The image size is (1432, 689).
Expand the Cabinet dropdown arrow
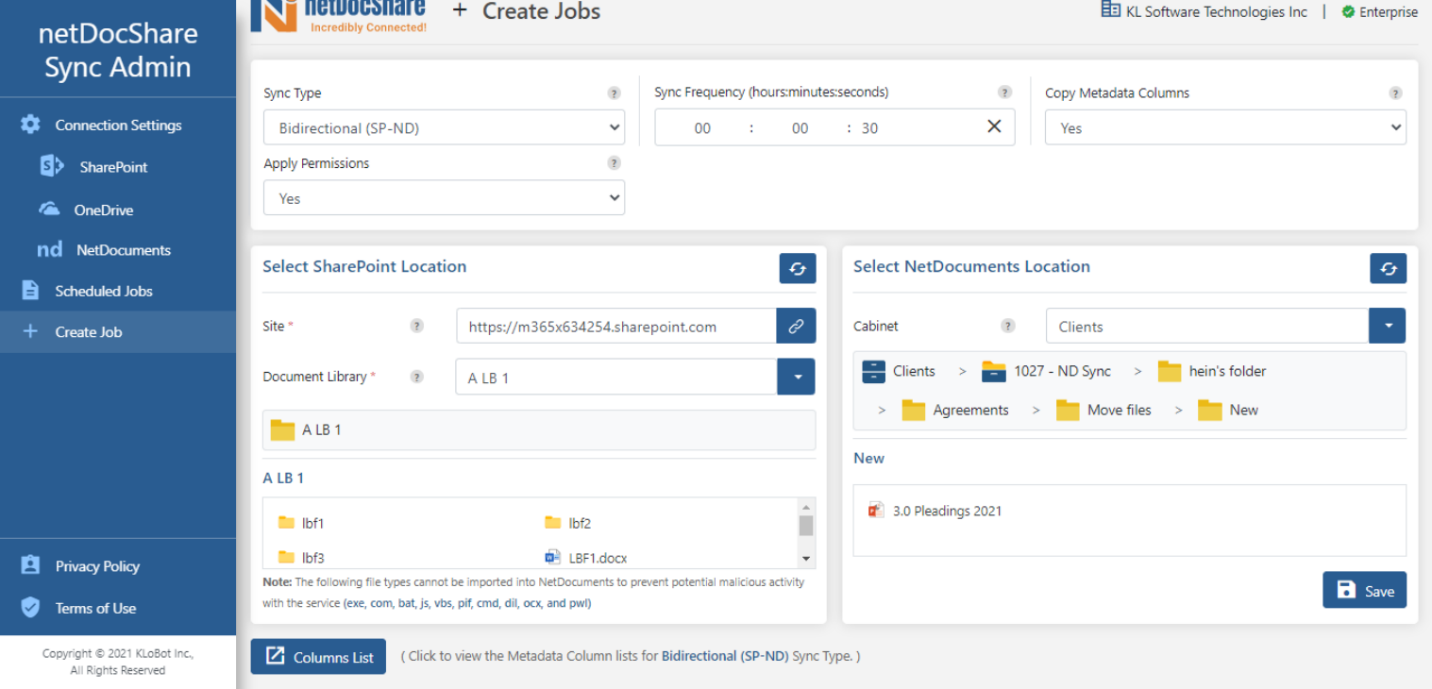(1387, 326)
